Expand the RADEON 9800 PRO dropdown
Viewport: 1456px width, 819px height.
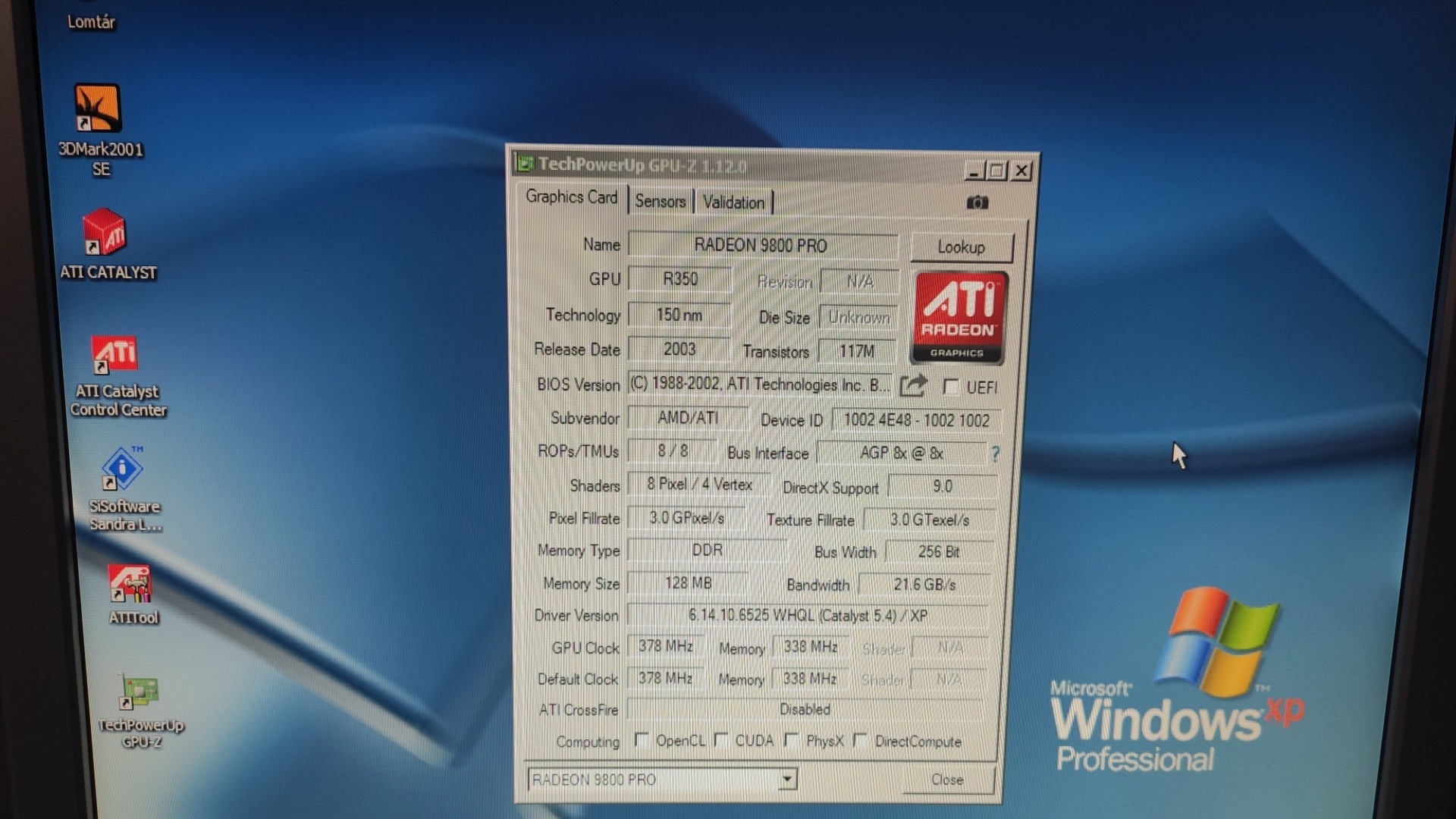[x=787, y=779]
